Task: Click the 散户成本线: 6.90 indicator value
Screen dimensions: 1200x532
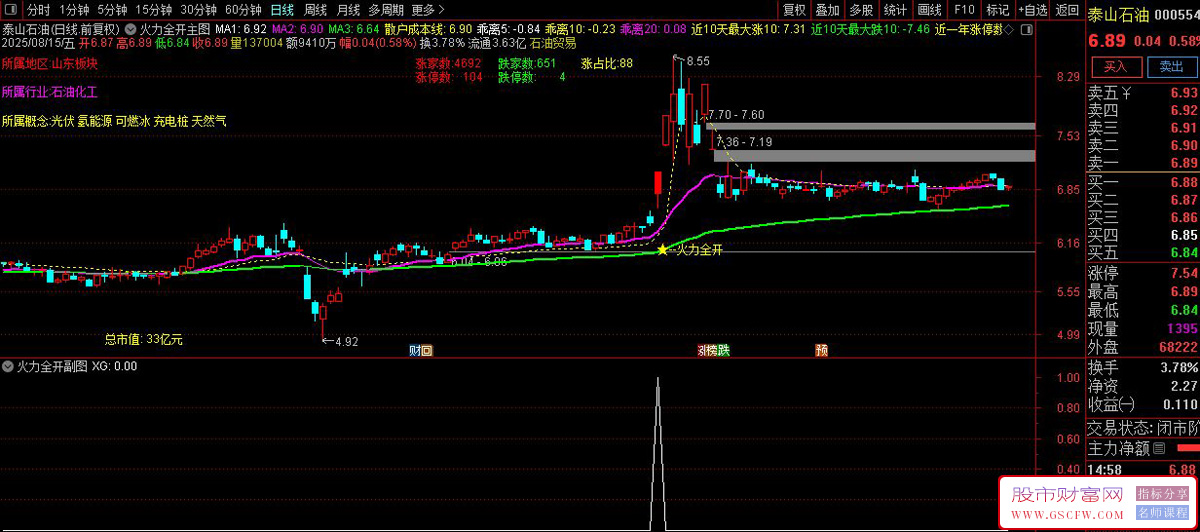Action: pyautogui.click(x=427, y=30)
